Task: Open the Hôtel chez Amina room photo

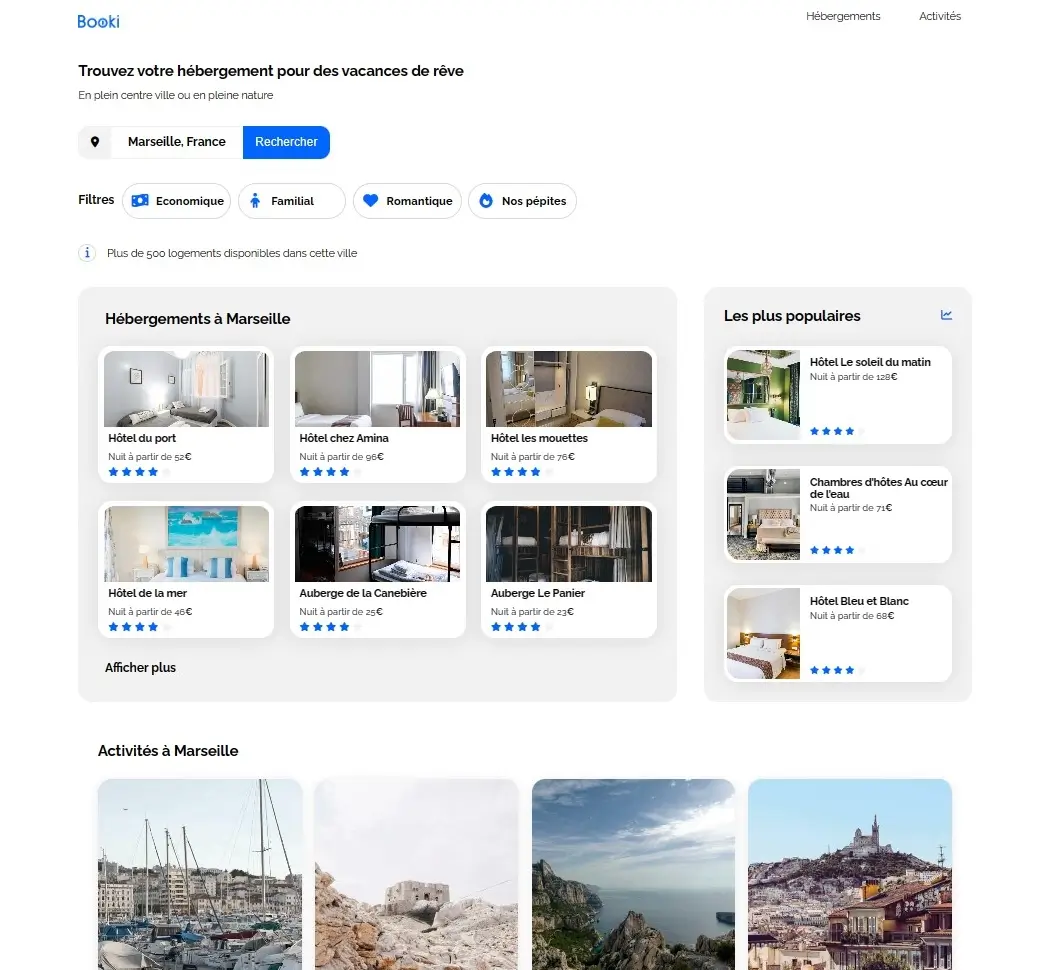Action: pyautogui.click(x=378, y=389)
